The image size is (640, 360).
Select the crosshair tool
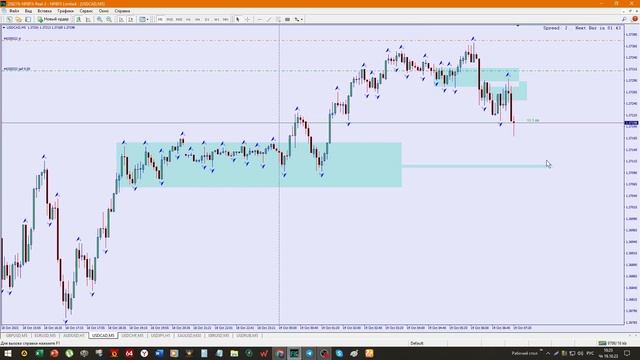click(x=247, y=19)
